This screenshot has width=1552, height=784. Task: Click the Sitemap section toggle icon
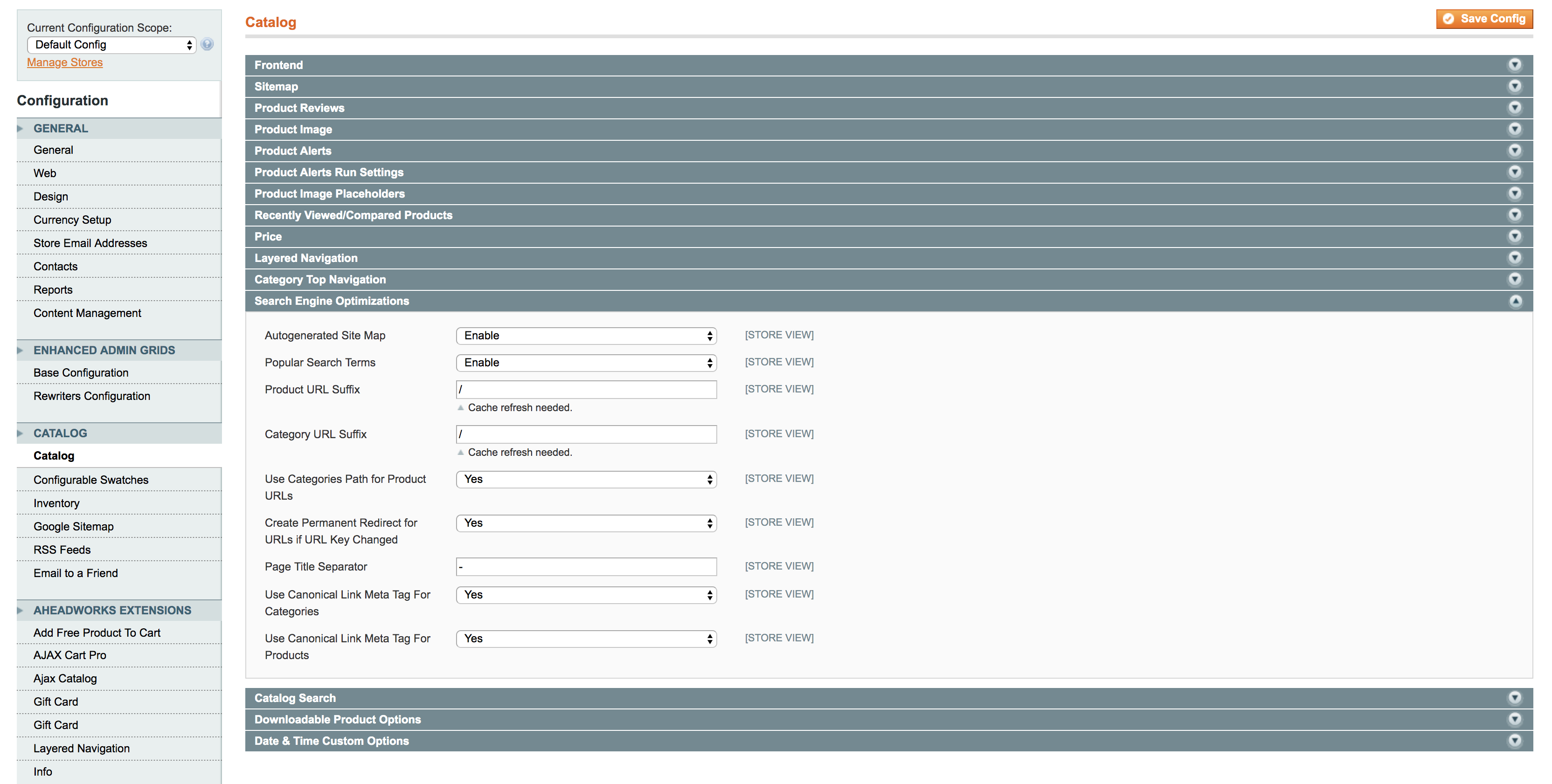point(1516,86)
